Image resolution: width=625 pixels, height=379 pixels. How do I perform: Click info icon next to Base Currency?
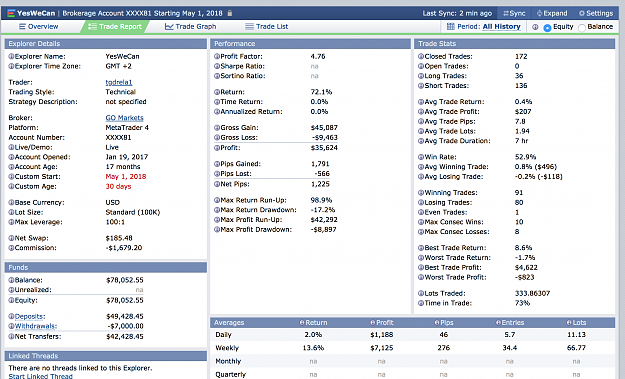[11, 202]
